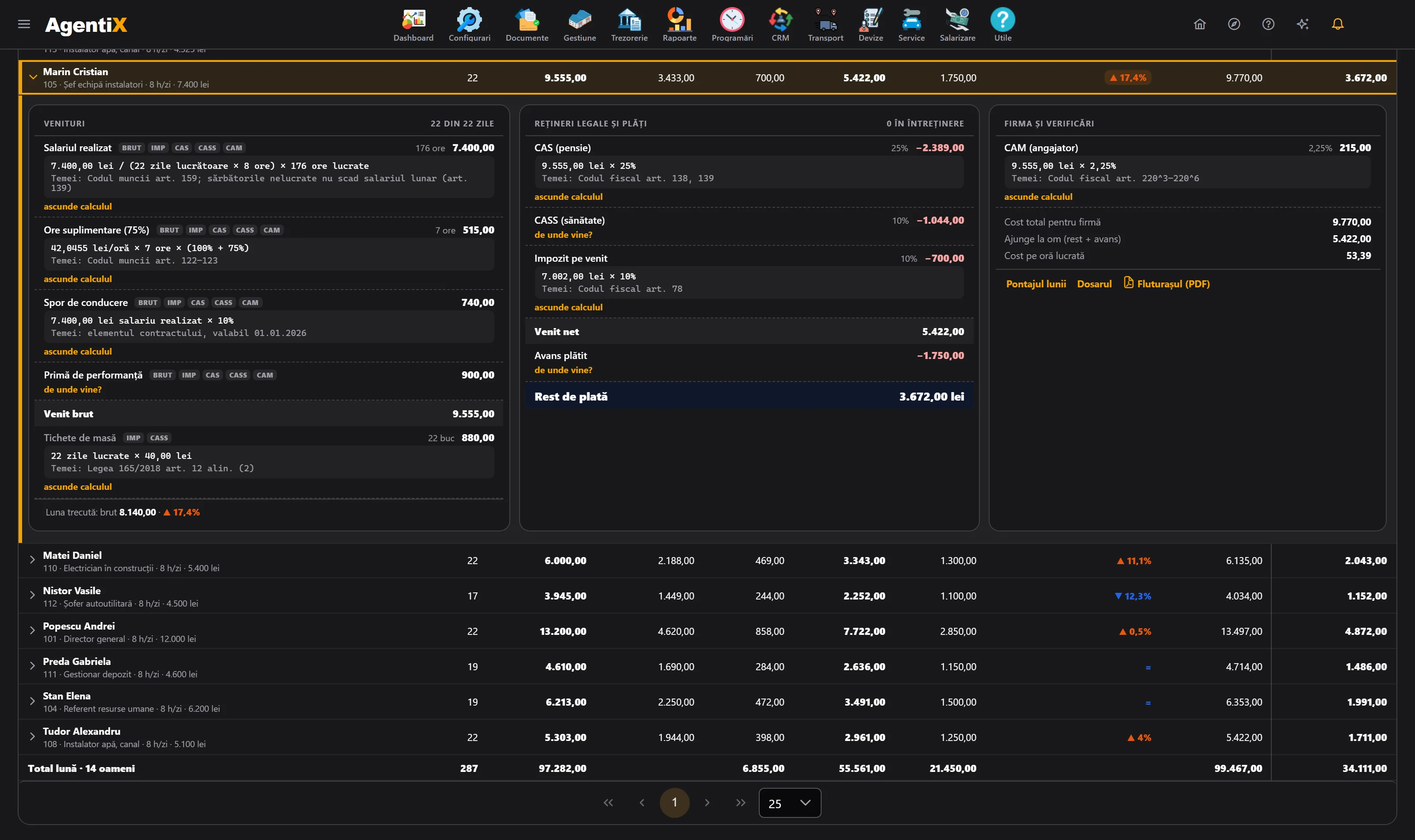Show where Primă de performanță comes from
Image resolution: width=1415 pixels, height=840 pixels.
pyautogui.click(x=73, y=389)
